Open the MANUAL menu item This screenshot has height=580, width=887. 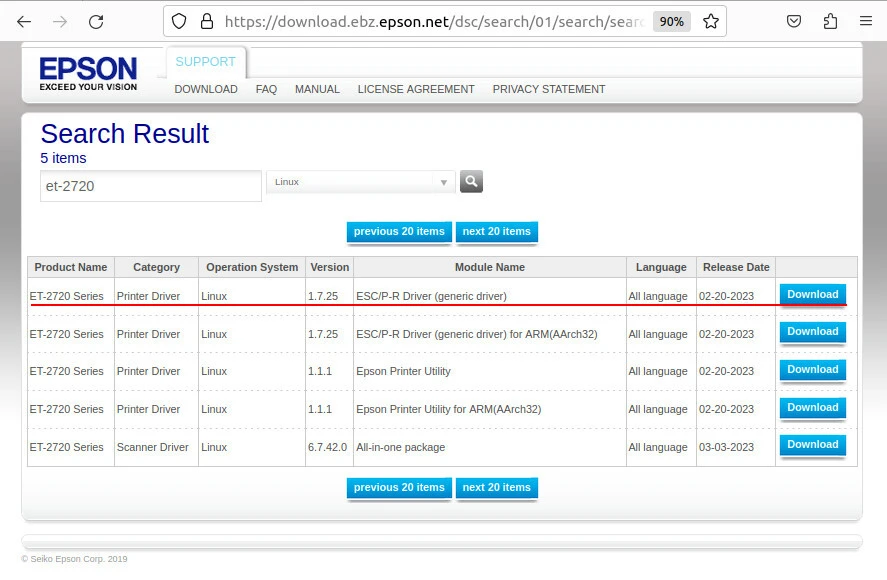(317, 89)
